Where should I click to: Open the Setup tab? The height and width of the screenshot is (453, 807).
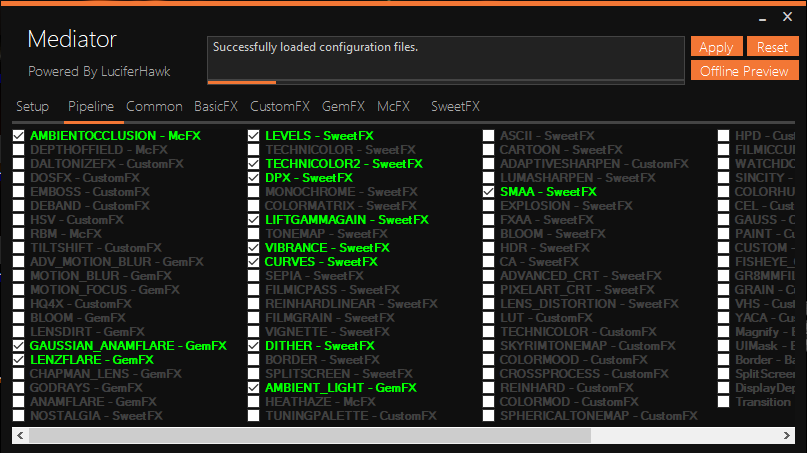[x=32, y=107]
